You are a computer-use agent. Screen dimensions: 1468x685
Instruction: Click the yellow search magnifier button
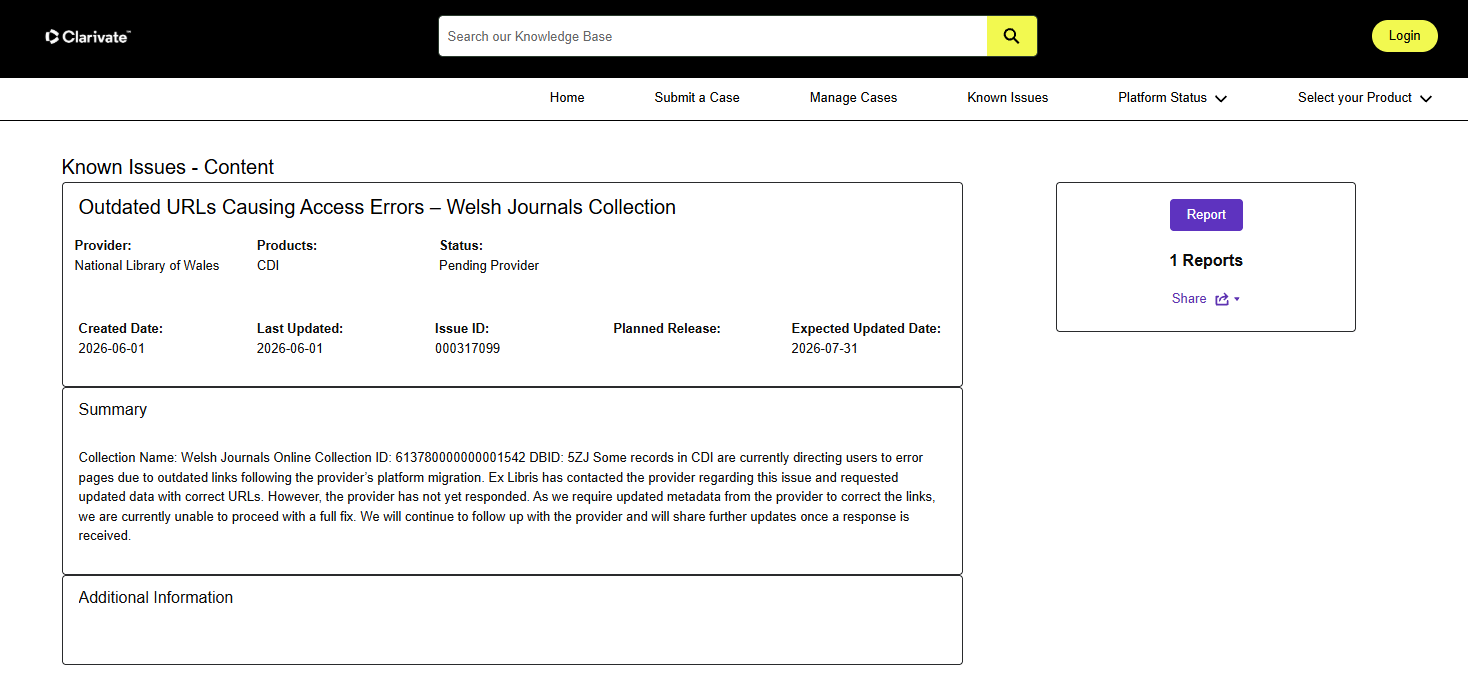pos(1012,36)
